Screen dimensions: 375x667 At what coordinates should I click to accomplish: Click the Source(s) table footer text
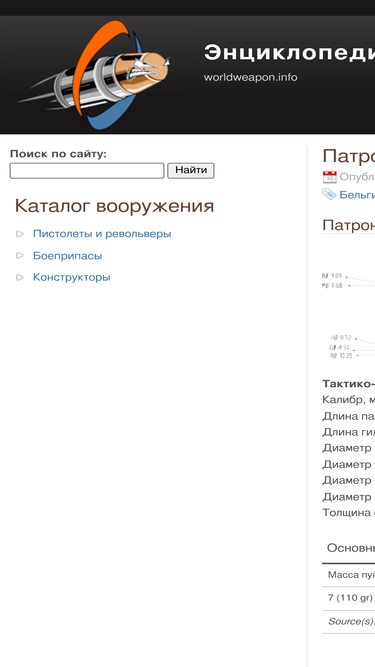click(351, 621)
